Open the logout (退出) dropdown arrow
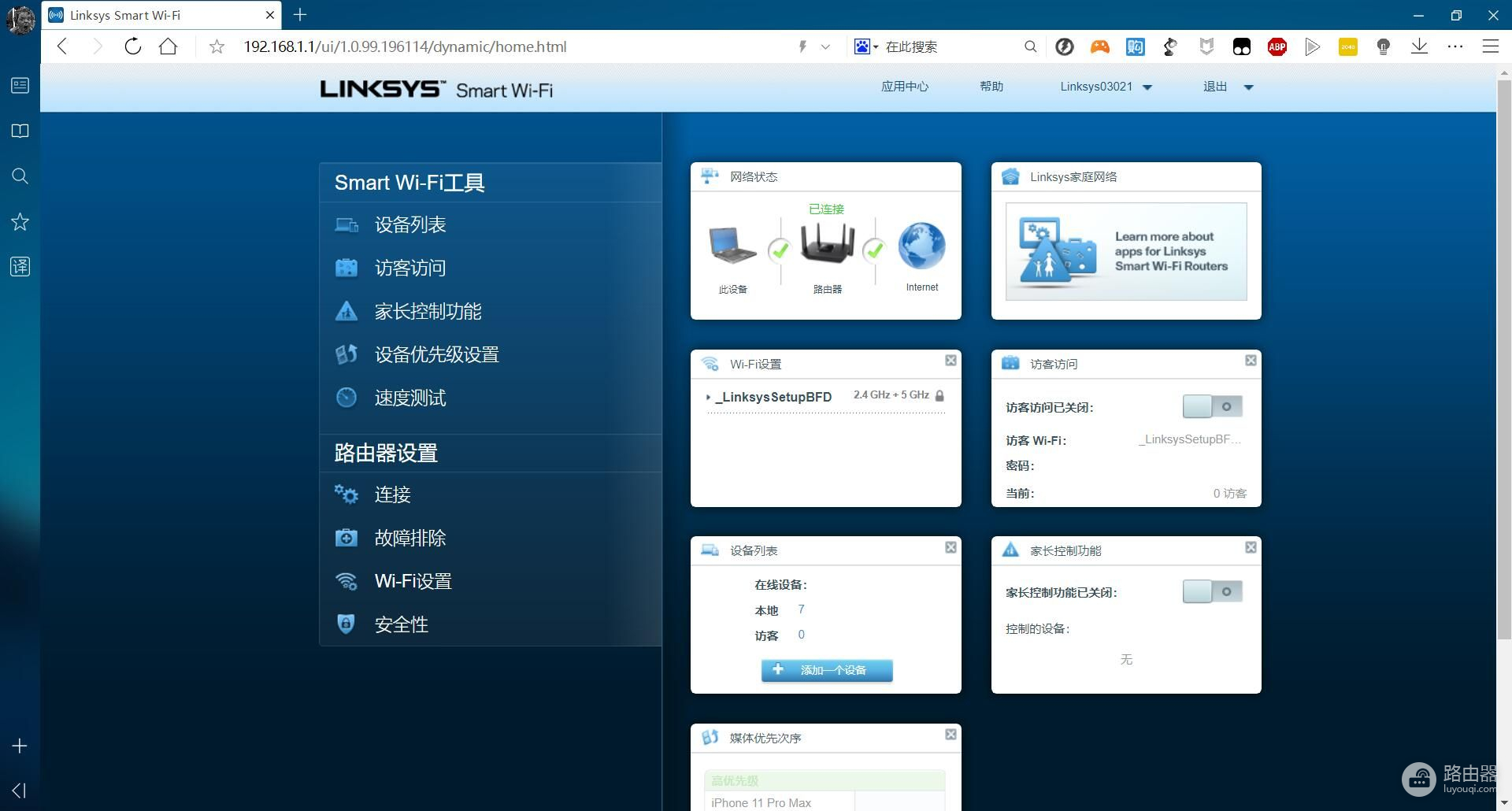Image resolution: width=1512 pixels, height=811 pixels. tap(1248, 87)
